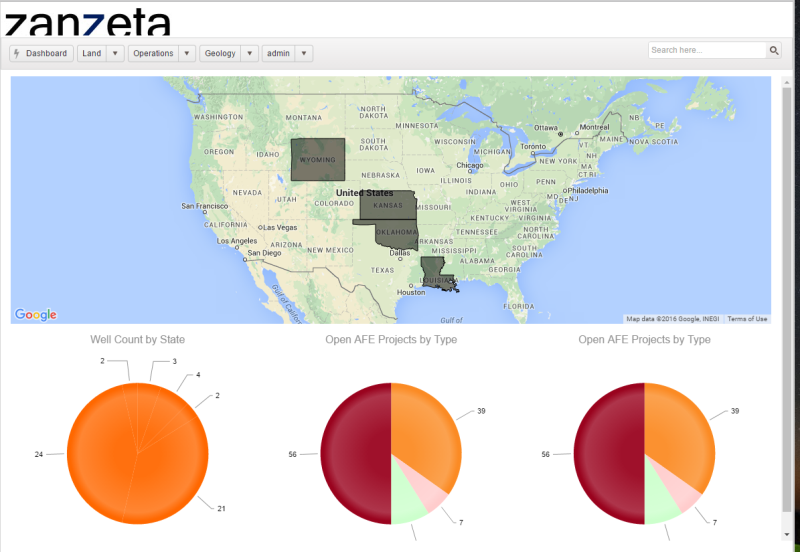Click the 56 label on right pie chart
The image size is (800, 552).
[545, 454]
